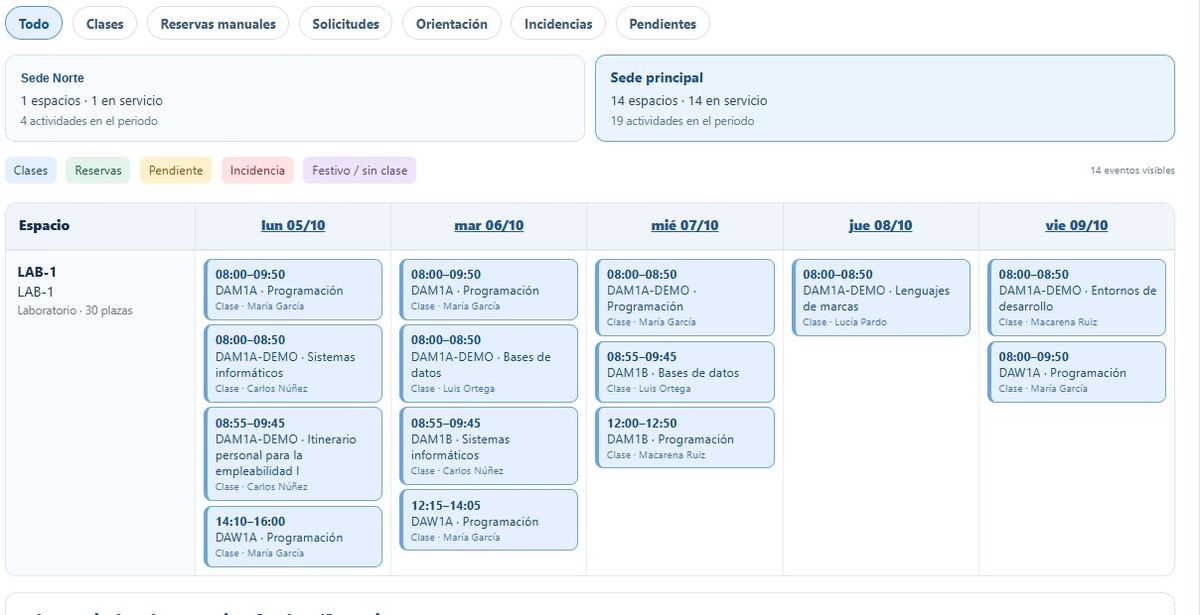Open Thursday DAM1A-DEMO Lenguajes de marcas event
The image size is (1200, 615).
point(881,298)
